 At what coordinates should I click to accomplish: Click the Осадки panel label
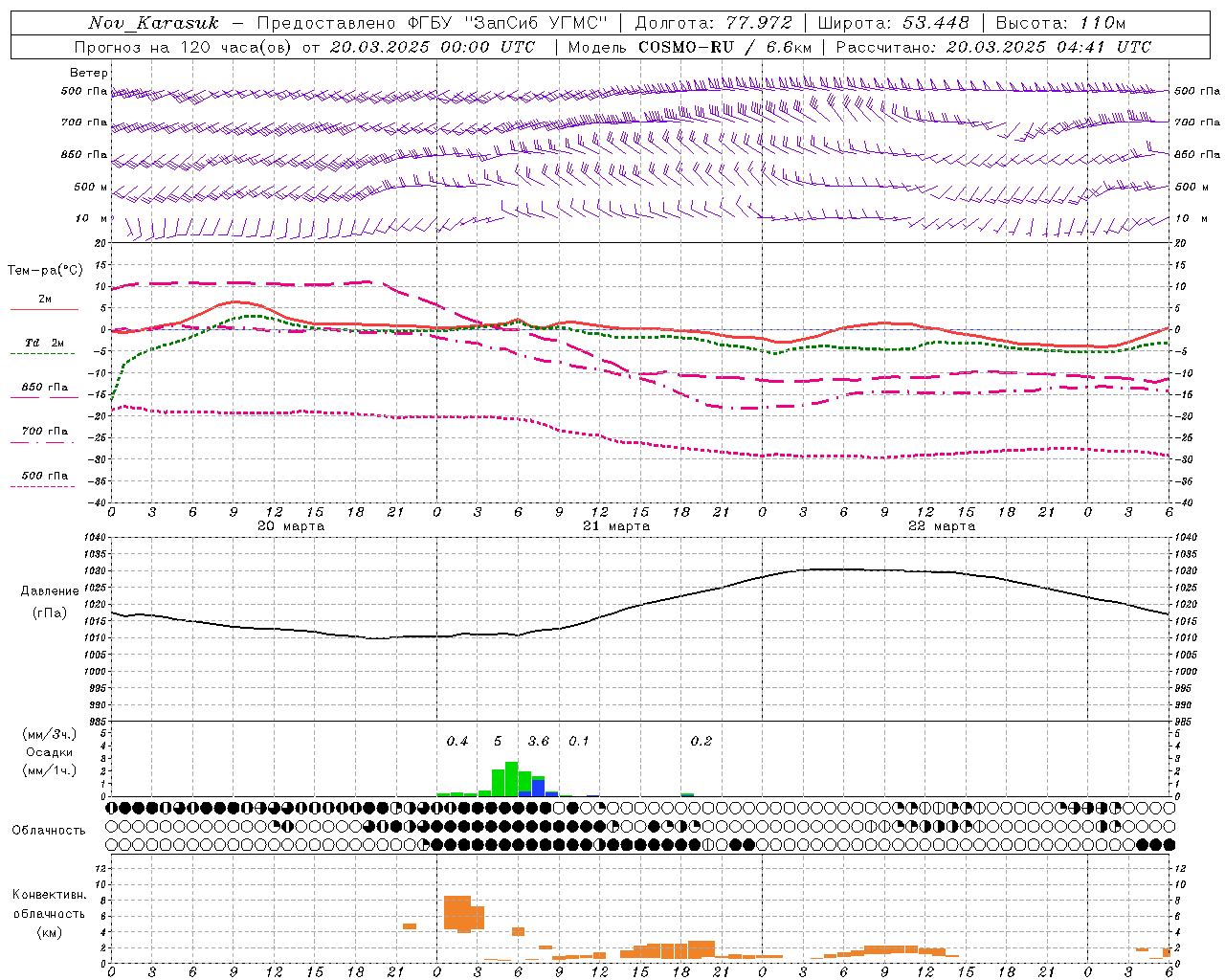point(50,752)
